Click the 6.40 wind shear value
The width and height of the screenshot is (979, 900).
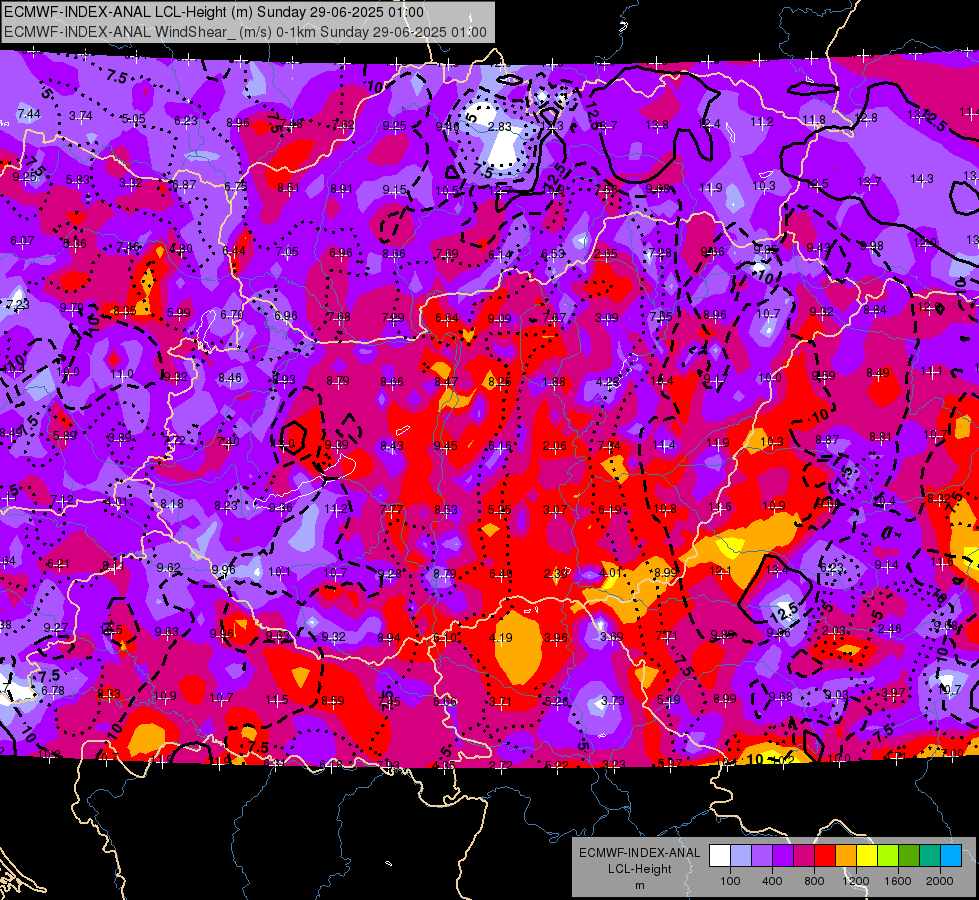pos(501,573)
